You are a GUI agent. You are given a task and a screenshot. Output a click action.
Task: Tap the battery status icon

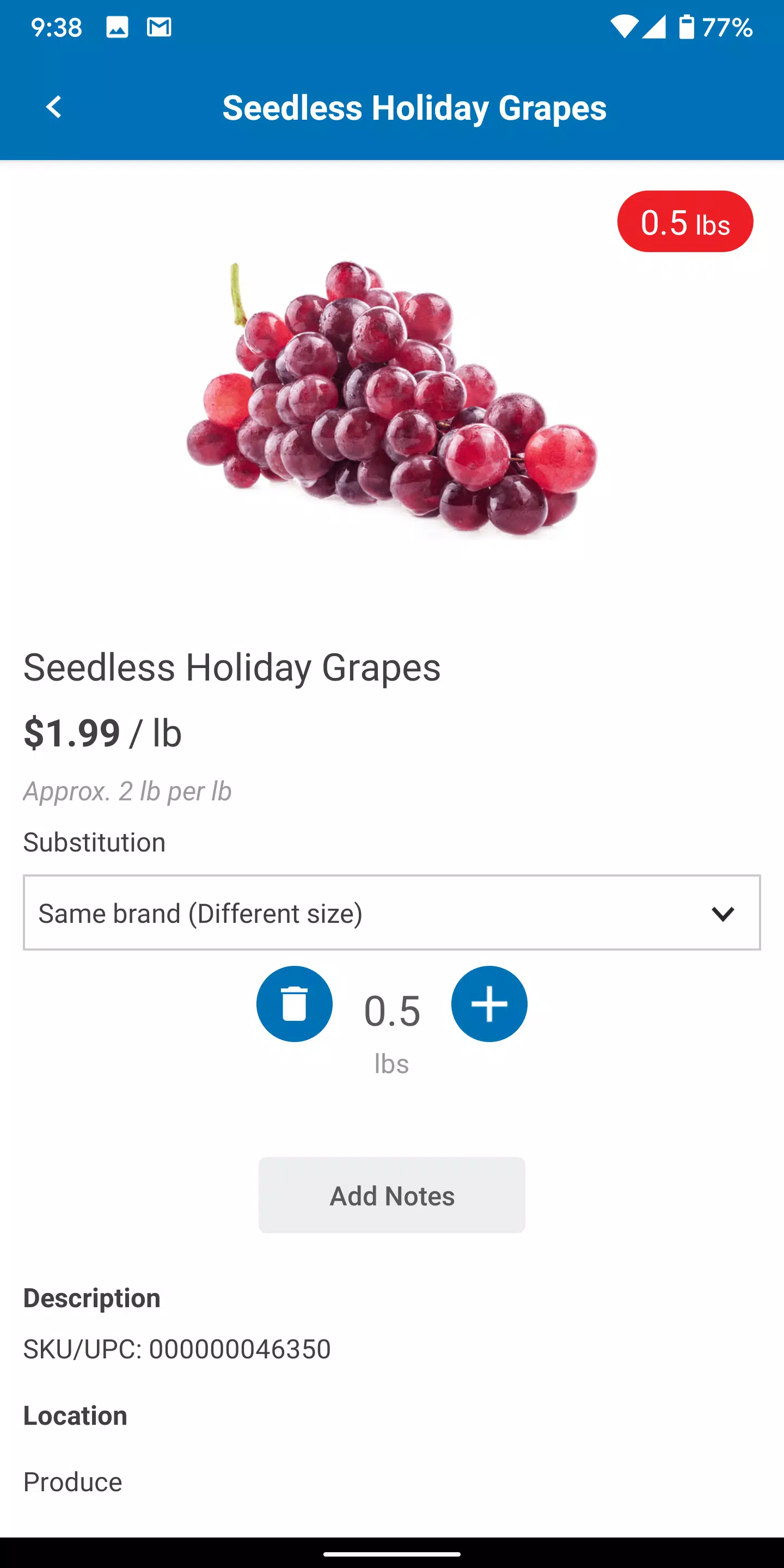point(686,27)
